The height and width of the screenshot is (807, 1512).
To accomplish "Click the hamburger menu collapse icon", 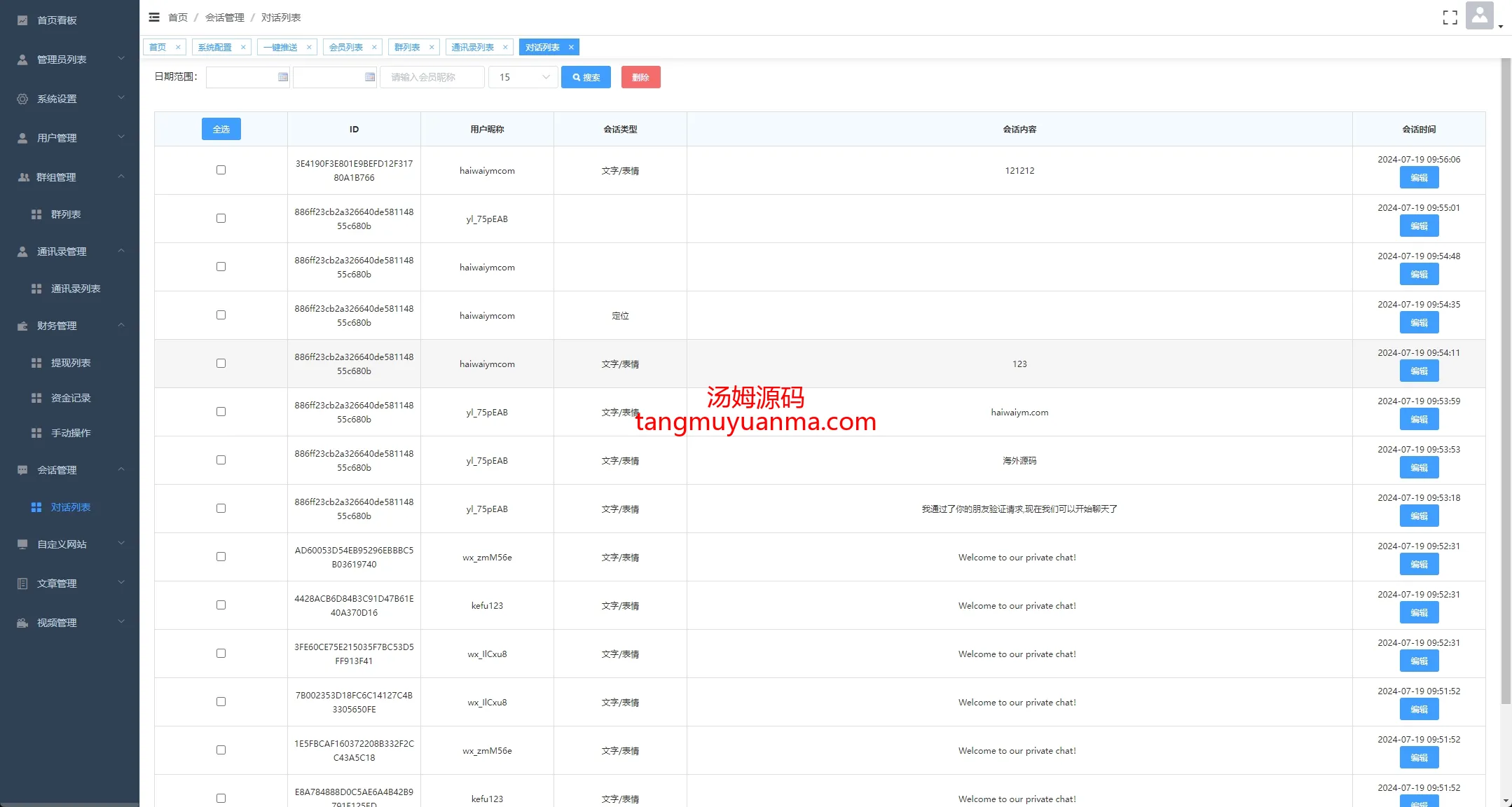I will (x=154, y=18).
